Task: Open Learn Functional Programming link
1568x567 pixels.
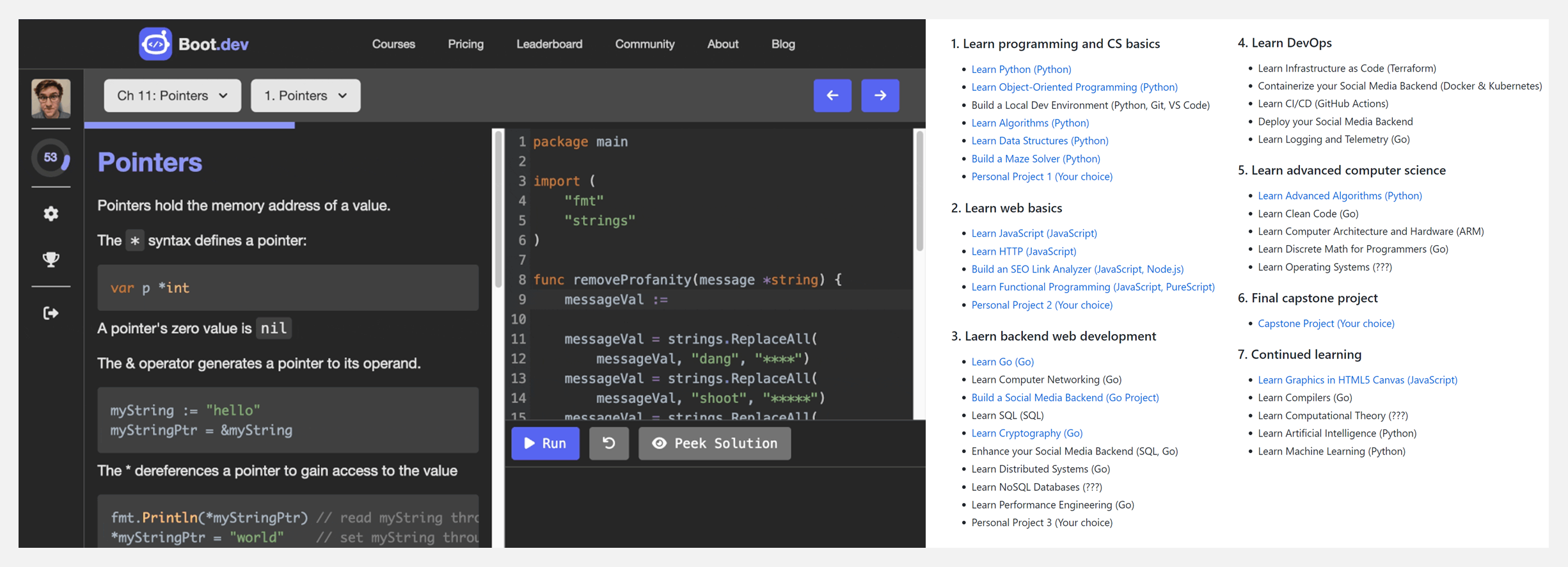Action: [x=1093, y=287]
